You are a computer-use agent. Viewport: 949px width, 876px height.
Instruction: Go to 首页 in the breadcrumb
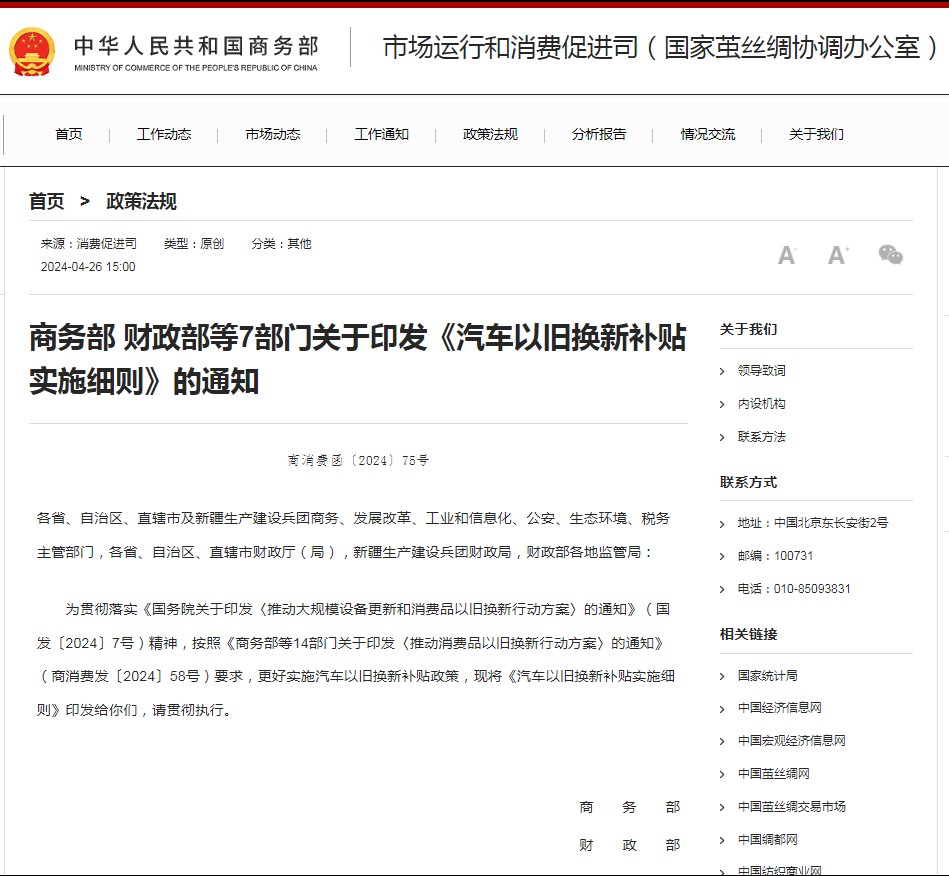tap(47, 202)
